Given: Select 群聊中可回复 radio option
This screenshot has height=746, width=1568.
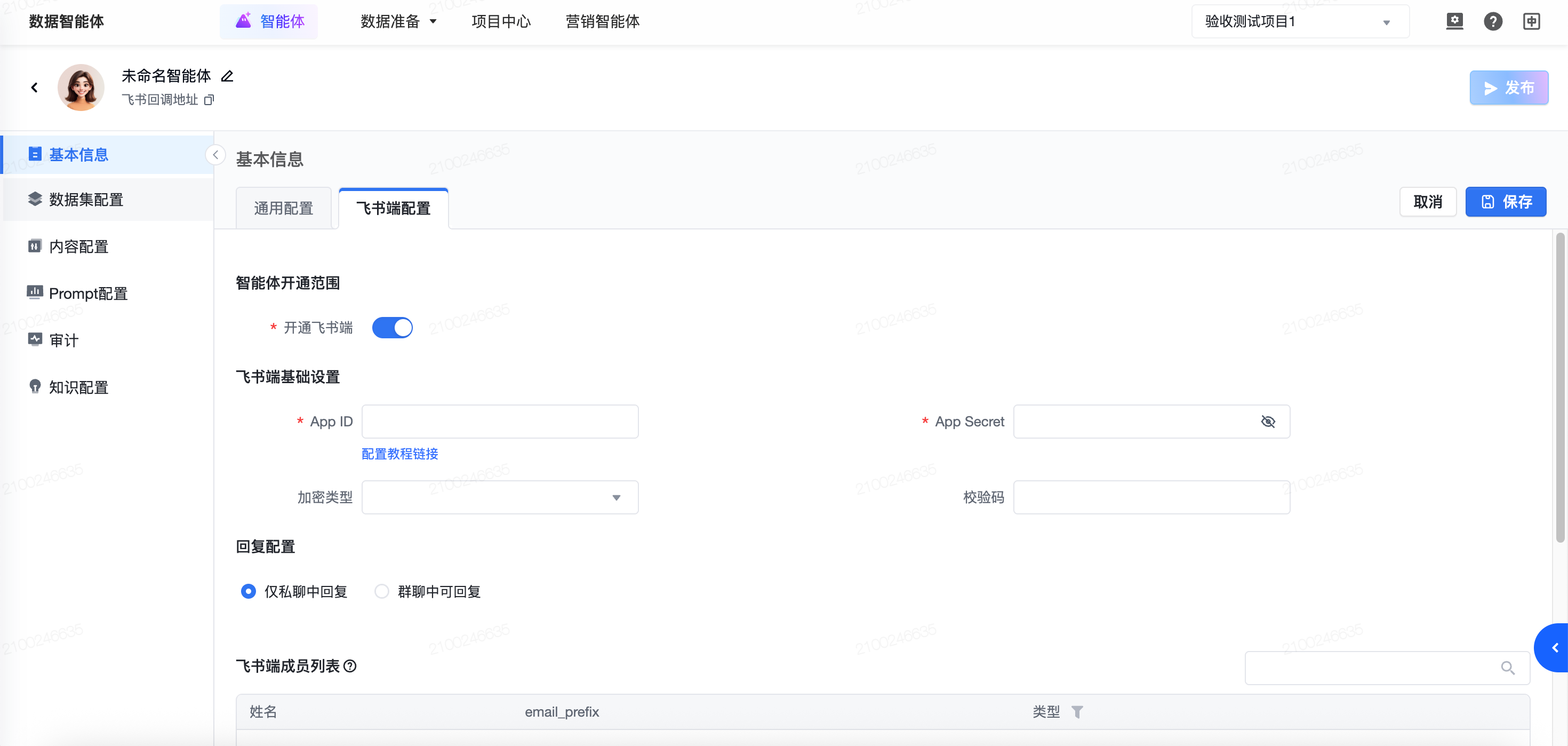Looking at the screenshot, I should pyautogui.click(x=382, y=591).
